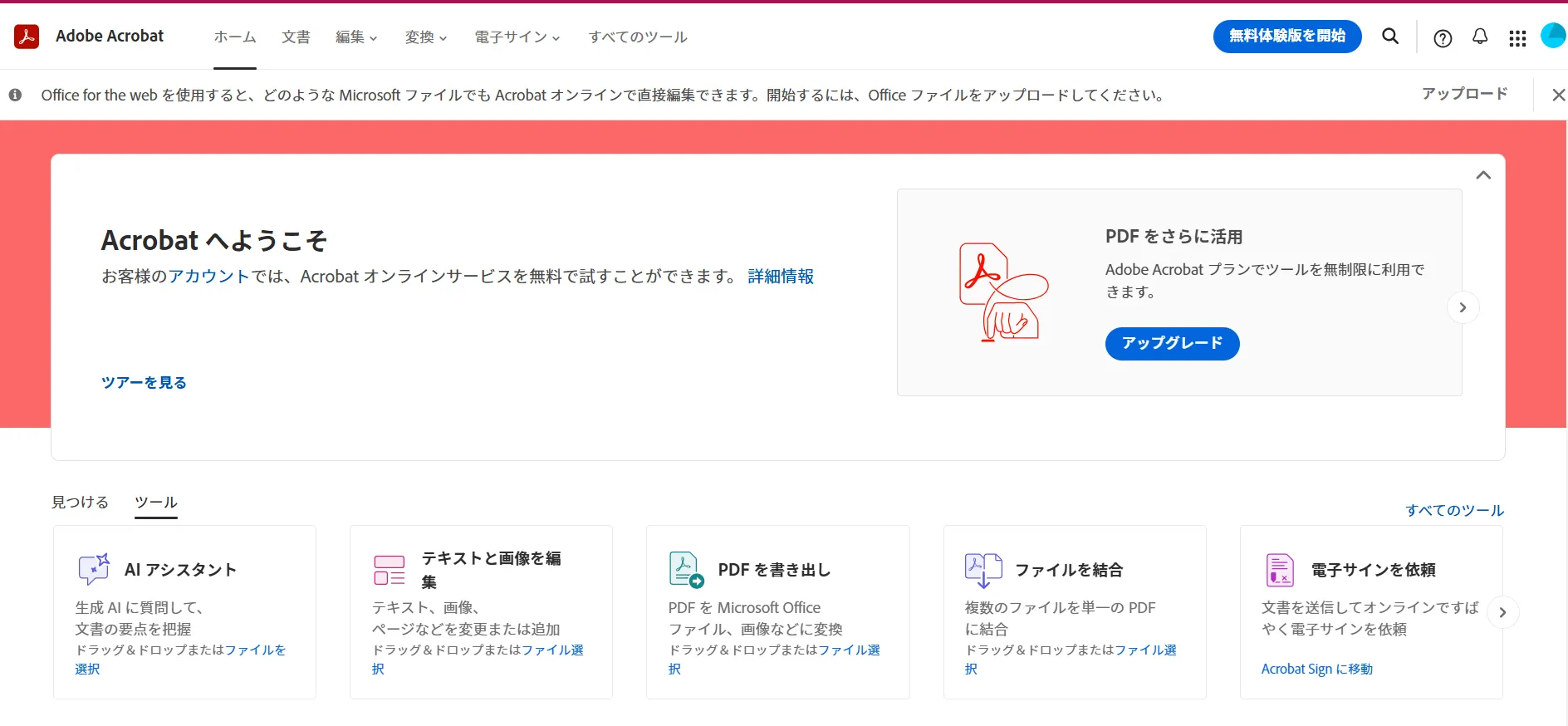The height and width of the screenshot is (726, 1568).
Task: Click the Adobe Acrobat logo icon
Action: [x=27, y=37]
